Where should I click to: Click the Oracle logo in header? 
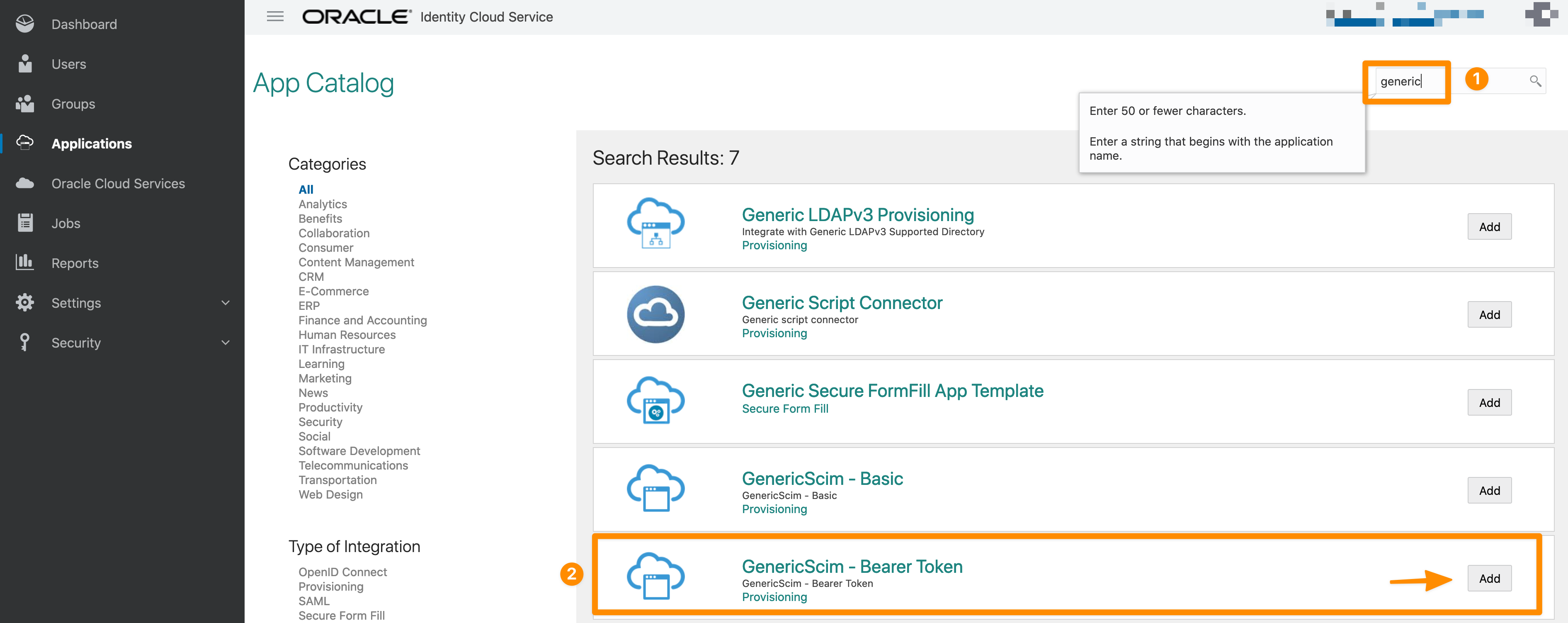coord(357,17)
